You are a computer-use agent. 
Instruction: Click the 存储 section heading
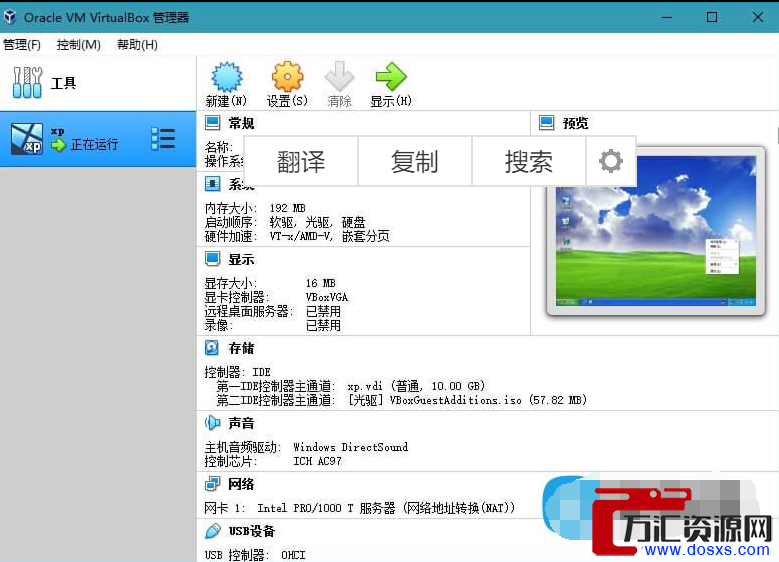tap(241, 348)
